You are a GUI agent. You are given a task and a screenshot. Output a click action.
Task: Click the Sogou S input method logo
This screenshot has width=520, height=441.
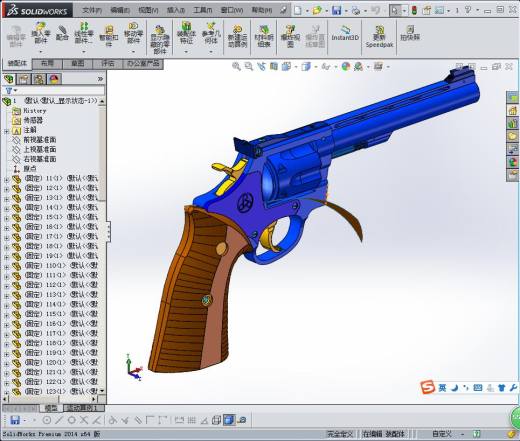pyautogui.click(x=427, y=387)
